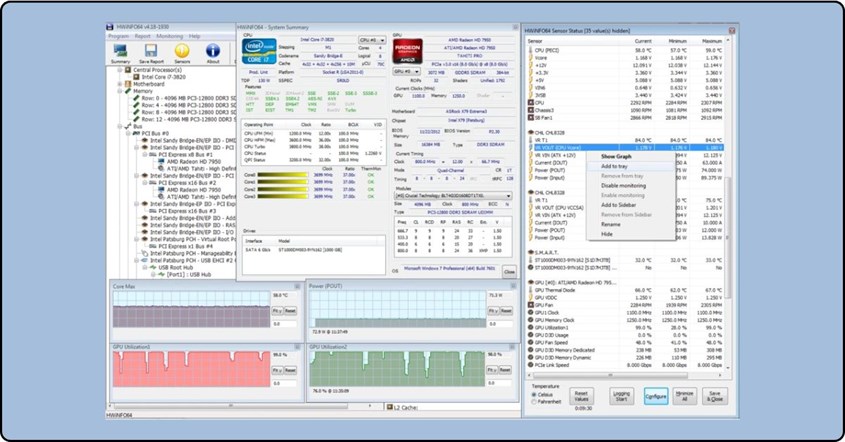Open the Summary toolbar icon

[x=120, y=51]
